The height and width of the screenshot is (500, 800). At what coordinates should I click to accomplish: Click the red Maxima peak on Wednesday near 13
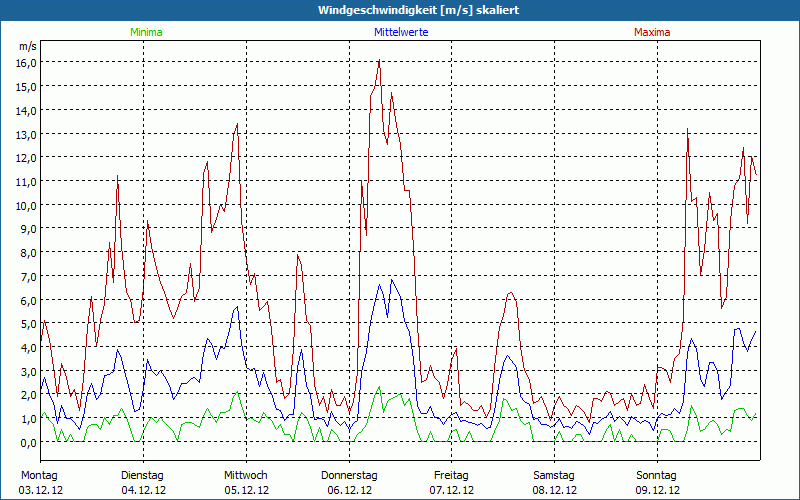(237, 124)
